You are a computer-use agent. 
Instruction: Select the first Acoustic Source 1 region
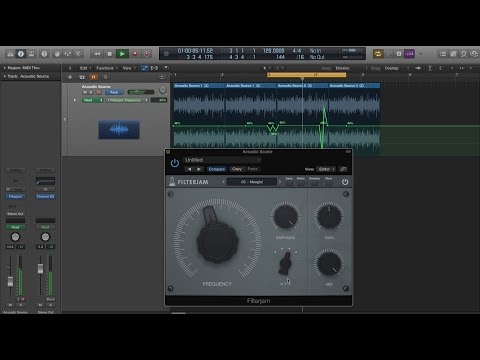coord(199,115)
